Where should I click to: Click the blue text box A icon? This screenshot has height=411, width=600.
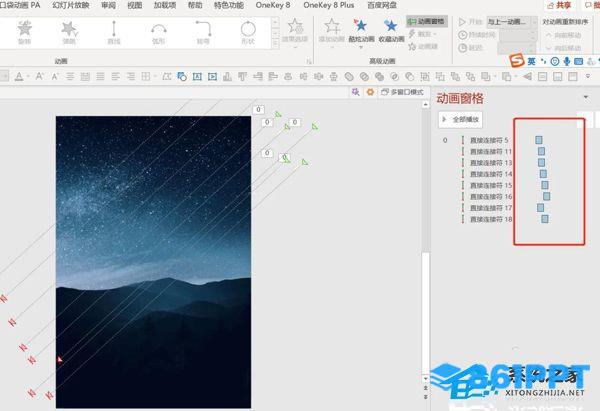point(197,77)
